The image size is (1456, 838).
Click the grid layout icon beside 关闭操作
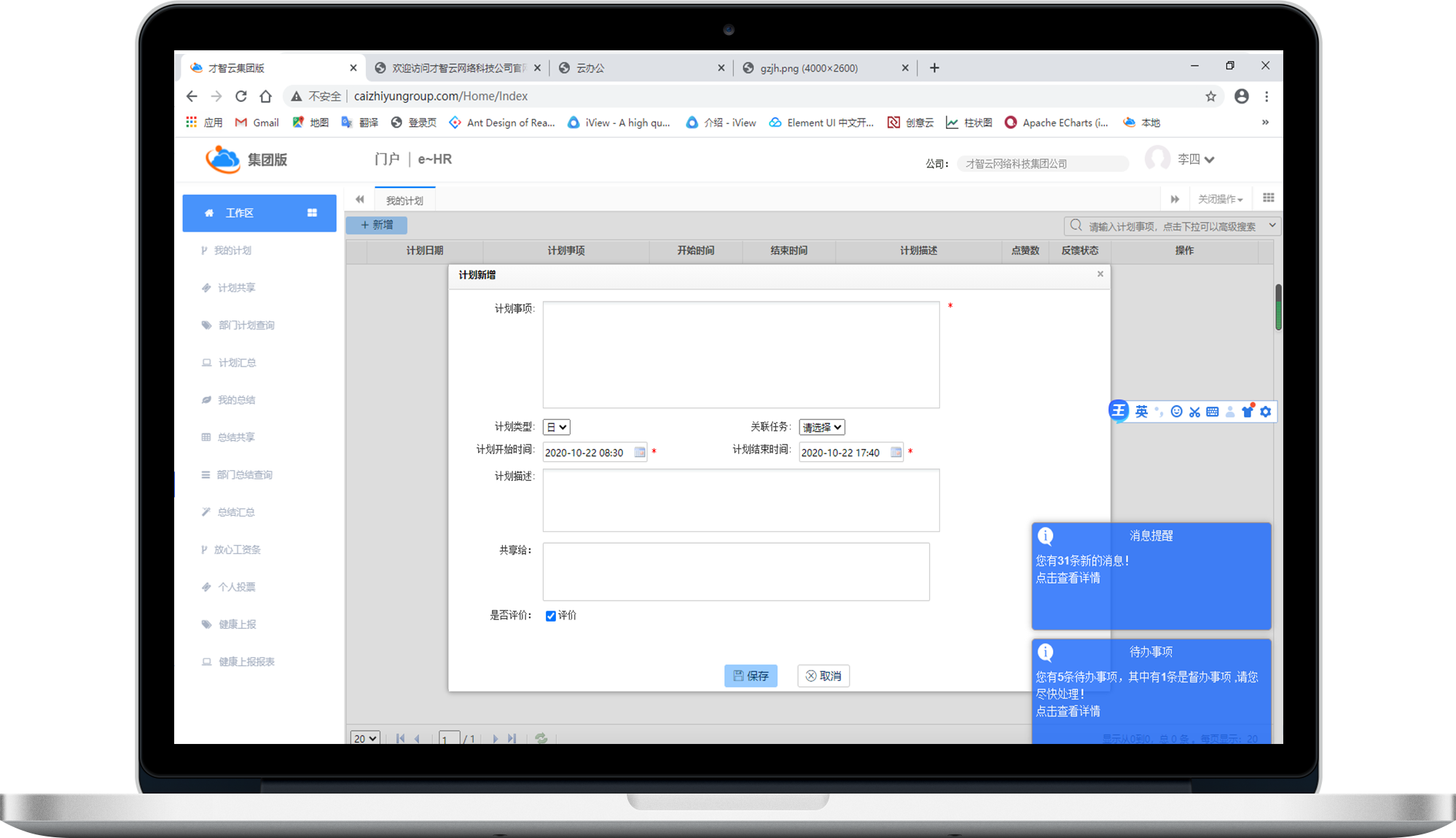coord(1268,198)
